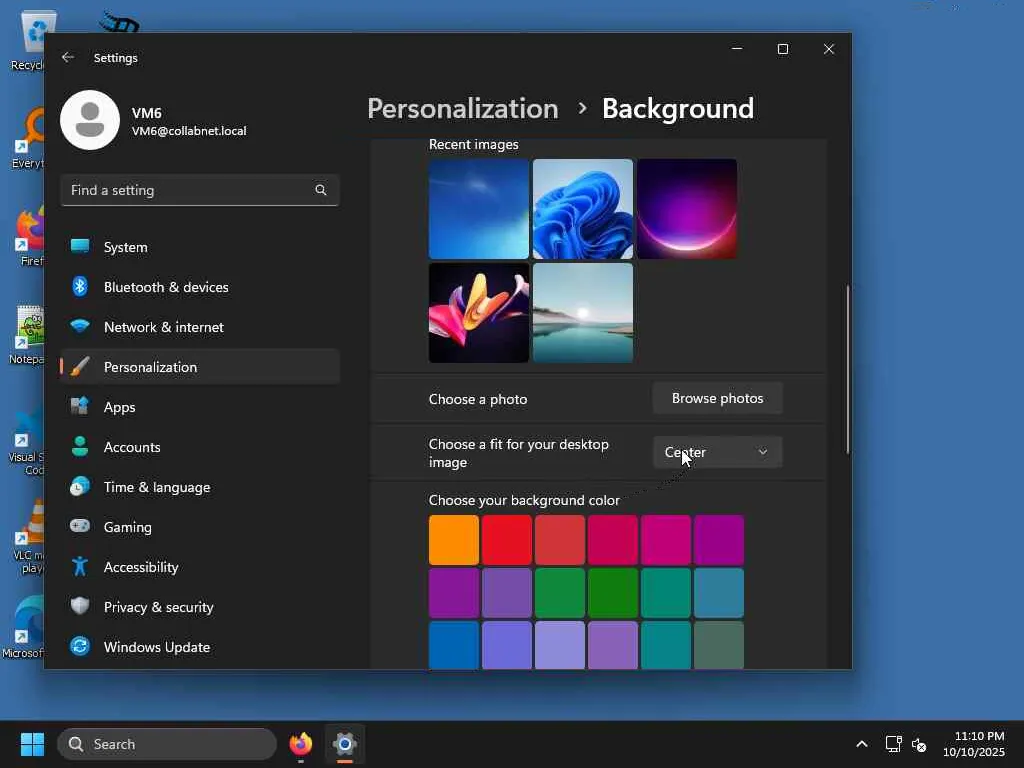Launch Firefox from the taskbar

click(300, 744)
